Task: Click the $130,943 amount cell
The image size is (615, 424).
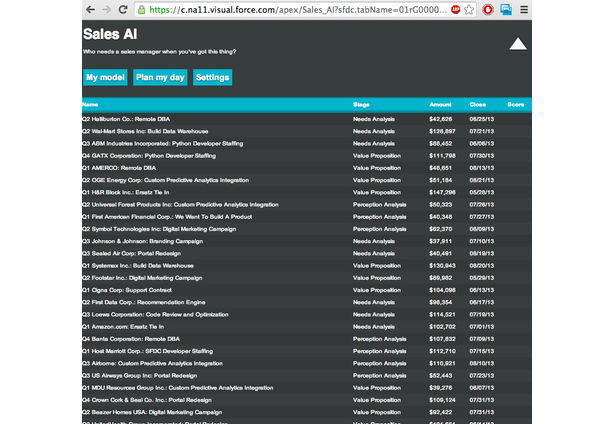Action: coord(442,266)
